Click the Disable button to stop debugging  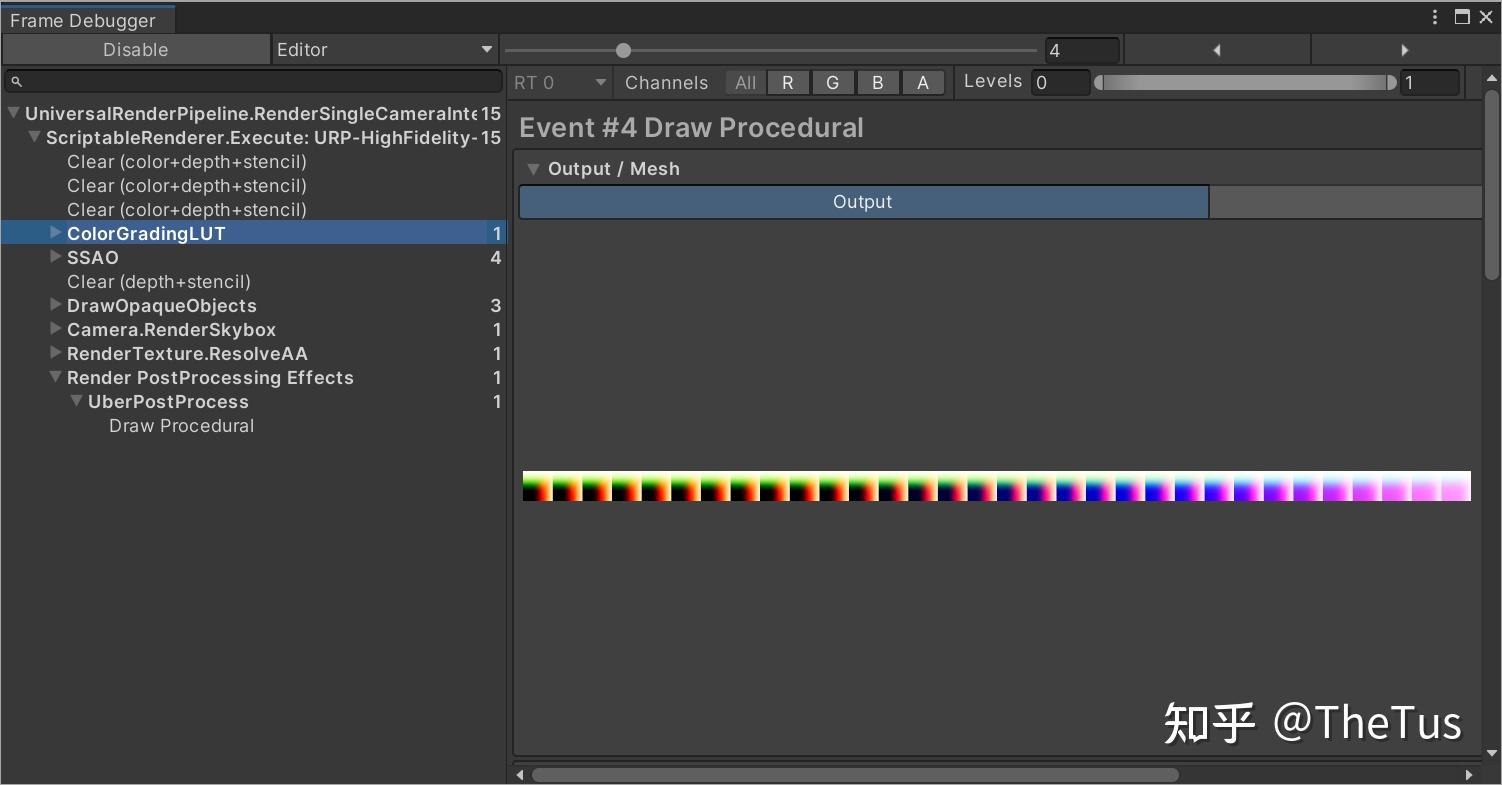click(135, 49)
